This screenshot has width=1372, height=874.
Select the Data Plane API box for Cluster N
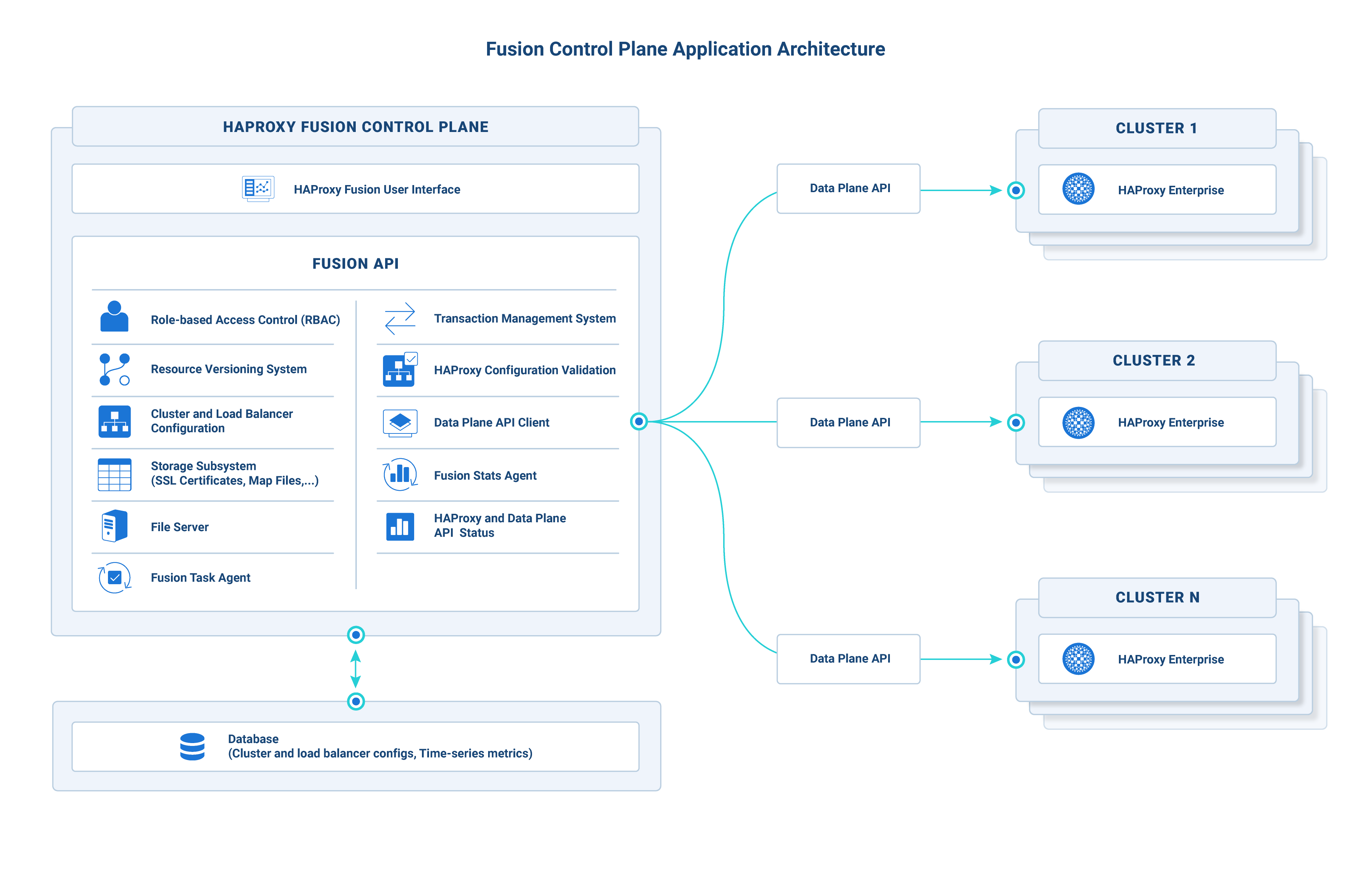[848, 659]
